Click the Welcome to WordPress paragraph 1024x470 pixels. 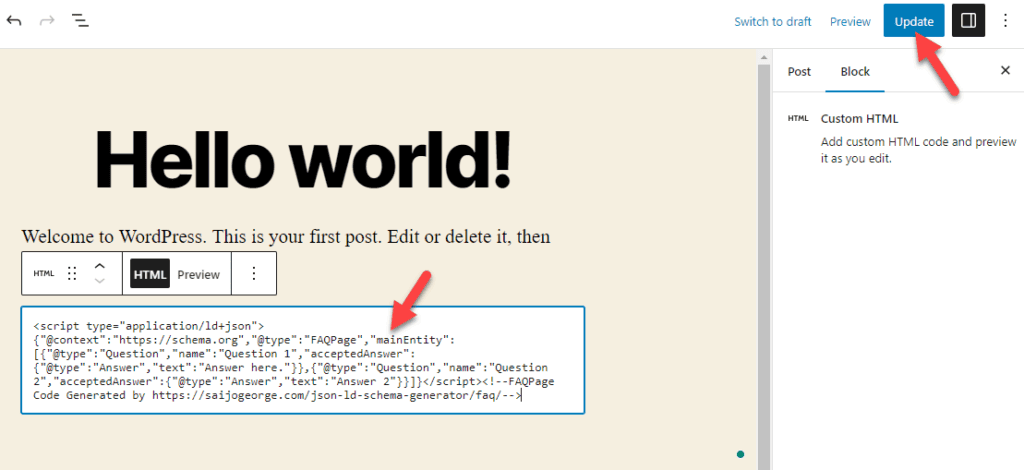(286, 236)
